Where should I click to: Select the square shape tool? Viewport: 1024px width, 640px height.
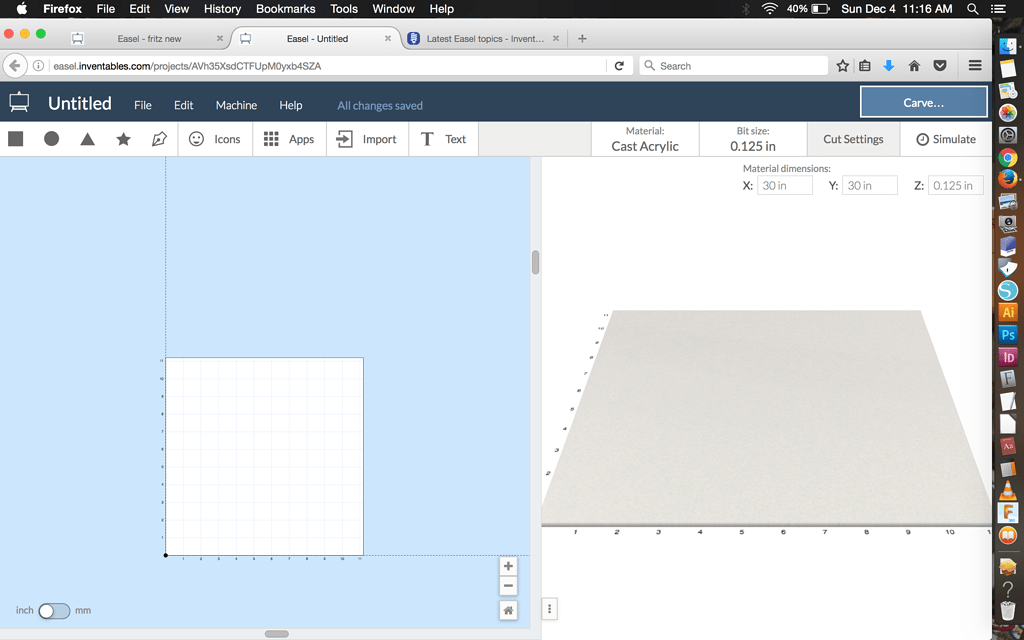click(x=15, y=138)
